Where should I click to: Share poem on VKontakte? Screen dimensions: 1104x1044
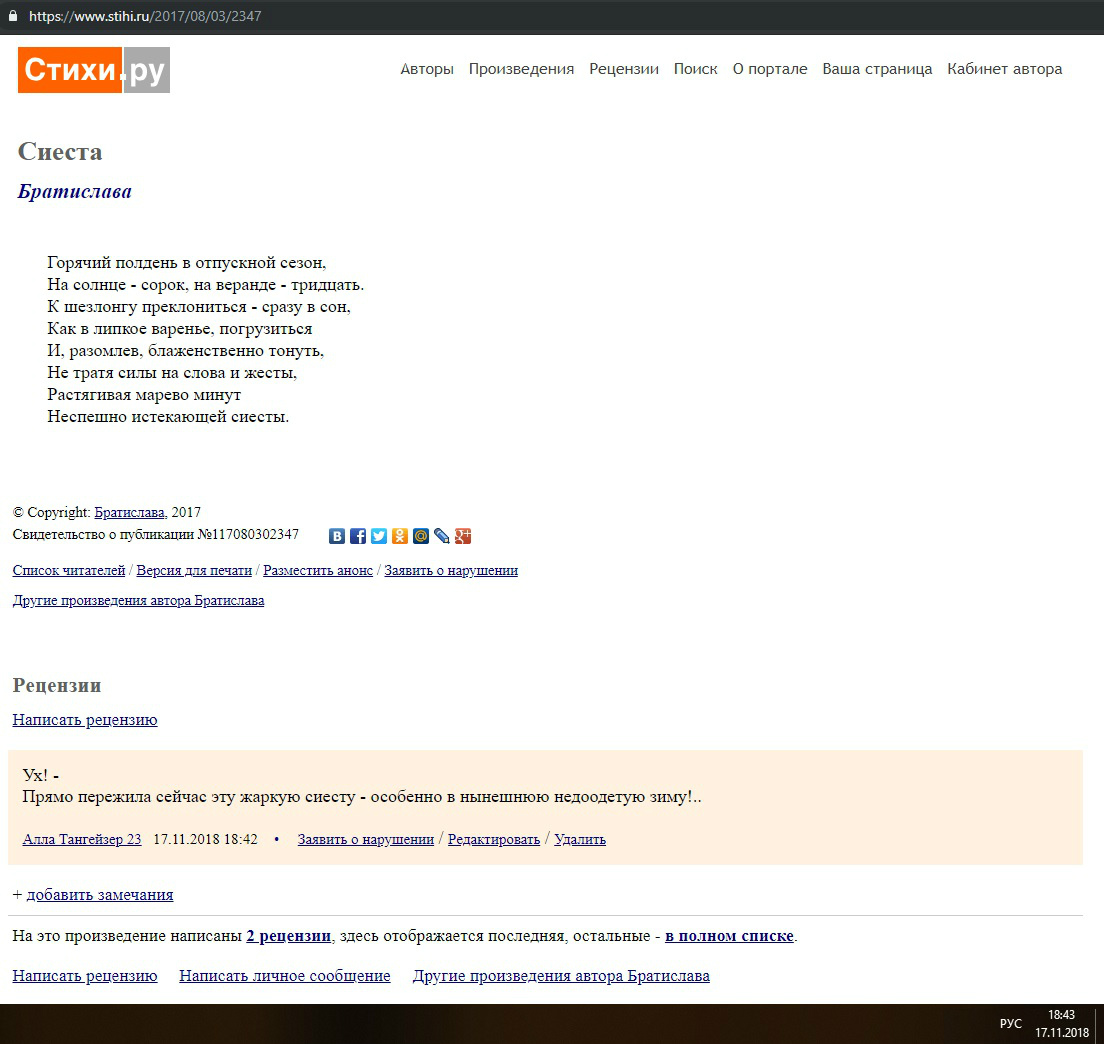[337, 536]
